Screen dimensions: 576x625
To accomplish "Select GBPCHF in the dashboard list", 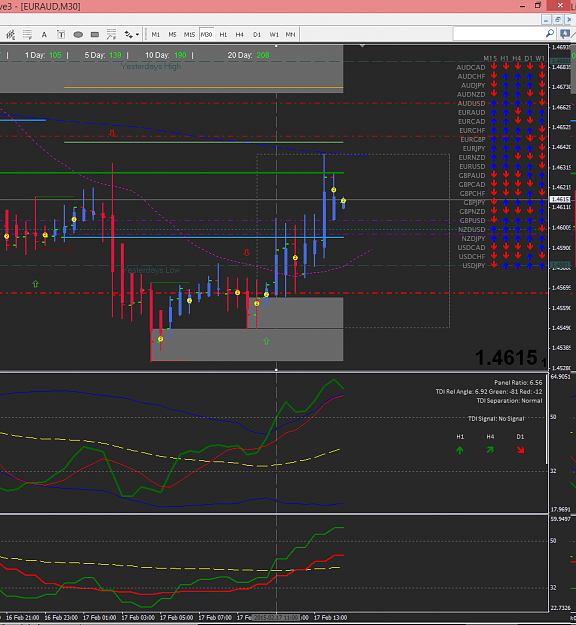I will [x=472, y=194].
